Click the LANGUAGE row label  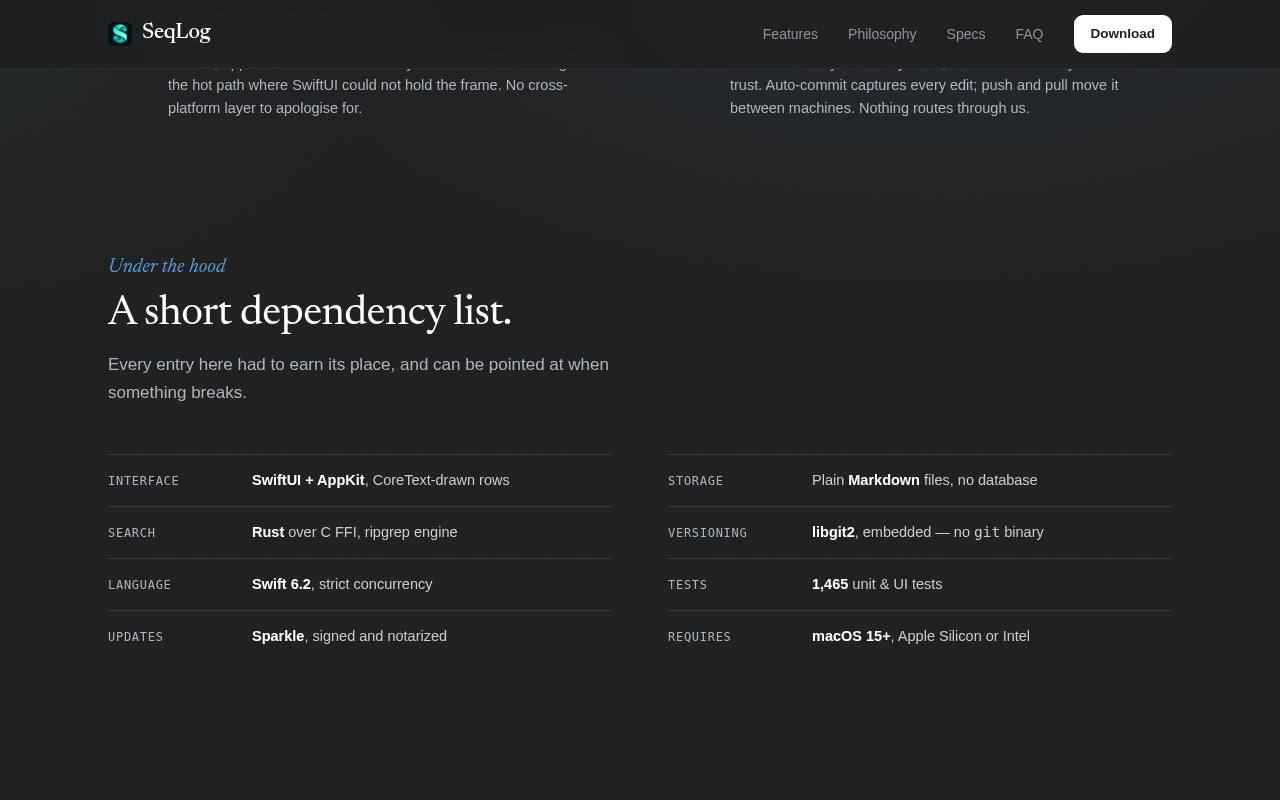pyautogui.click(x=139, y=585)
